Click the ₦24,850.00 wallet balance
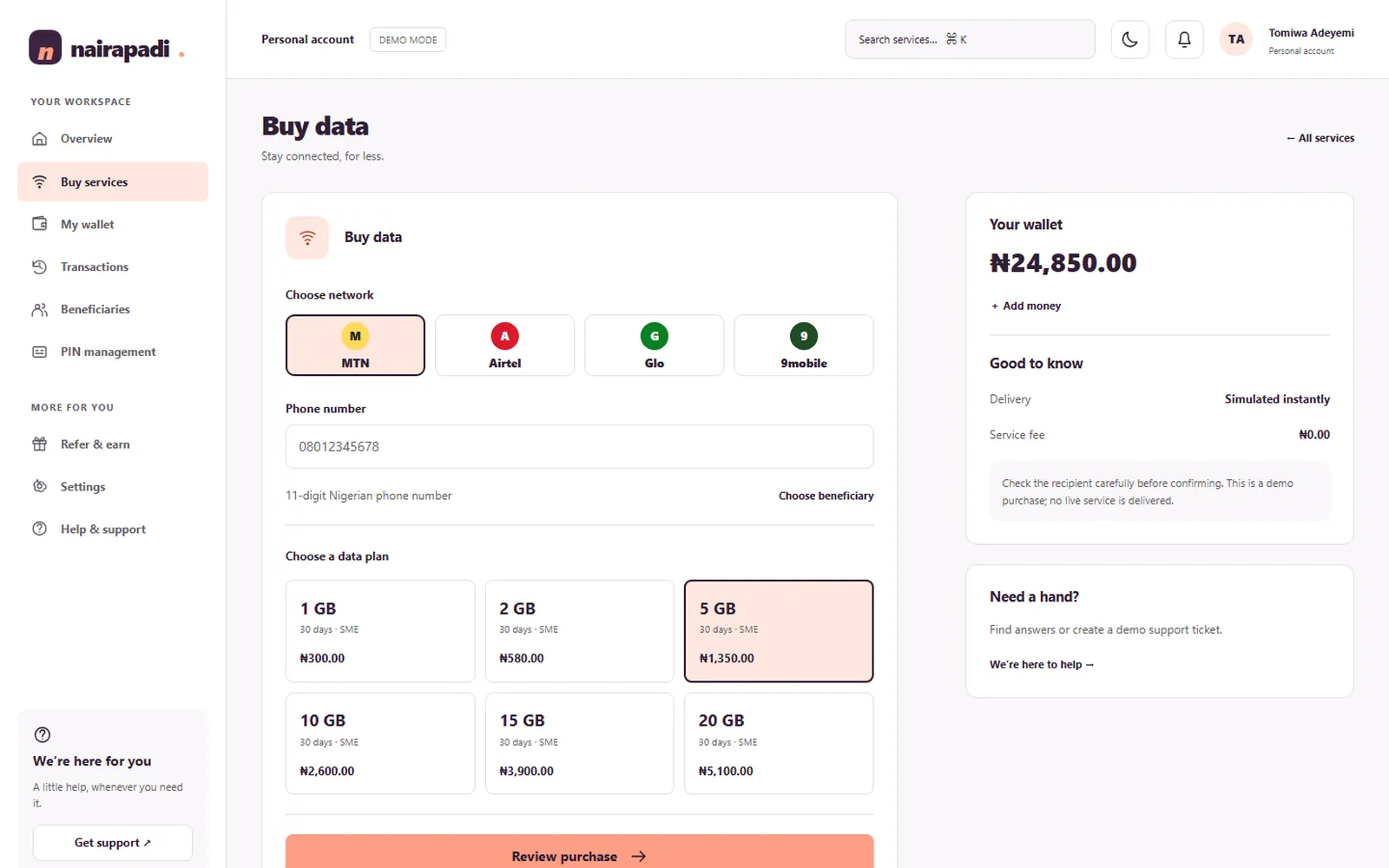This screenshot has width=1389, height=868. (1063, 263)
